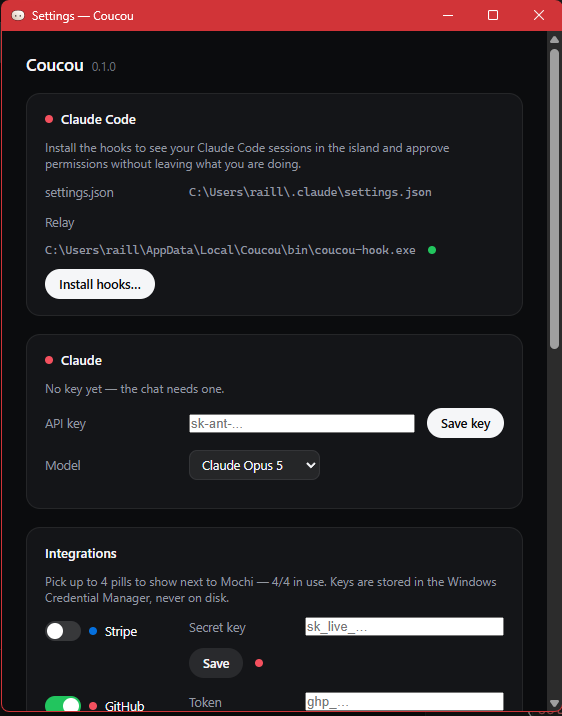Screen dimensions: 562x716
Task: Click red status dot beside Claude Code heading
Action: point(49,120)
